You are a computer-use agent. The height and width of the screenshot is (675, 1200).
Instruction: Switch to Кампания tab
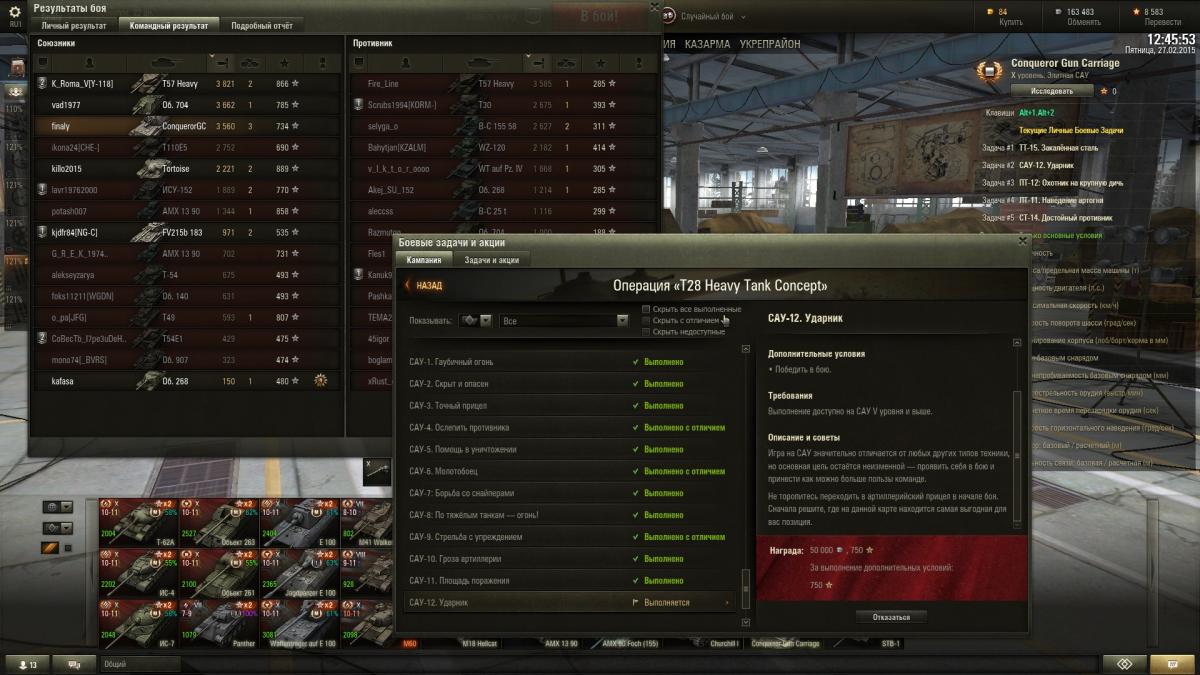pyautogui.click(x=425, y=260)
